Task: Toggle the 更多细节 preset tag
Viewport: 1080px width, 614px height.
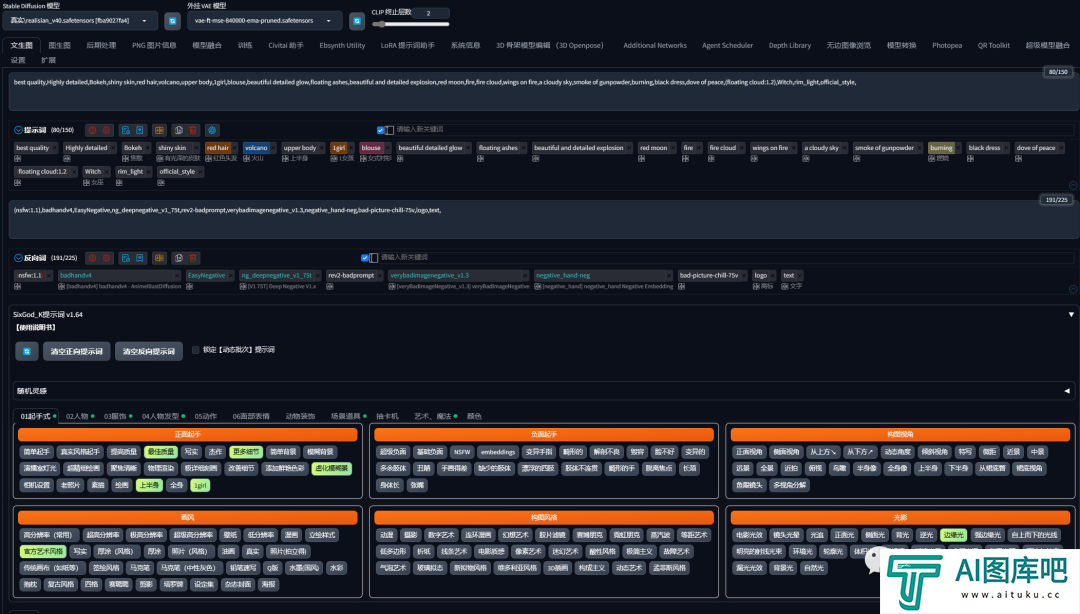Action: click(246, 452)
